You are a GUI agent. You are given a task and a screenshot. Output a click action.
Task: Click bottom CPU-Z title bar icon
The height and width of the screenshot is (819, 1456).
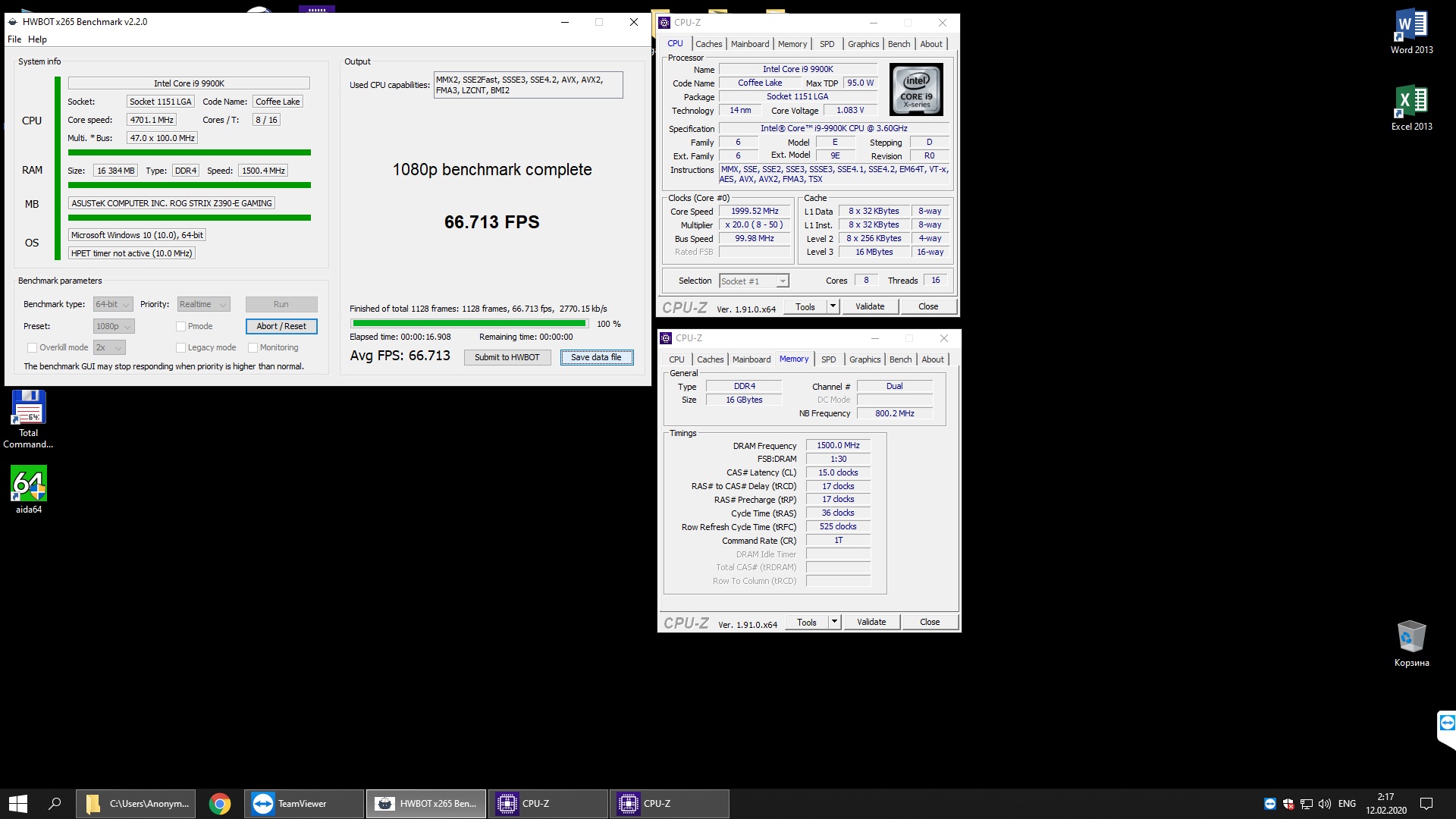point(667,338)
